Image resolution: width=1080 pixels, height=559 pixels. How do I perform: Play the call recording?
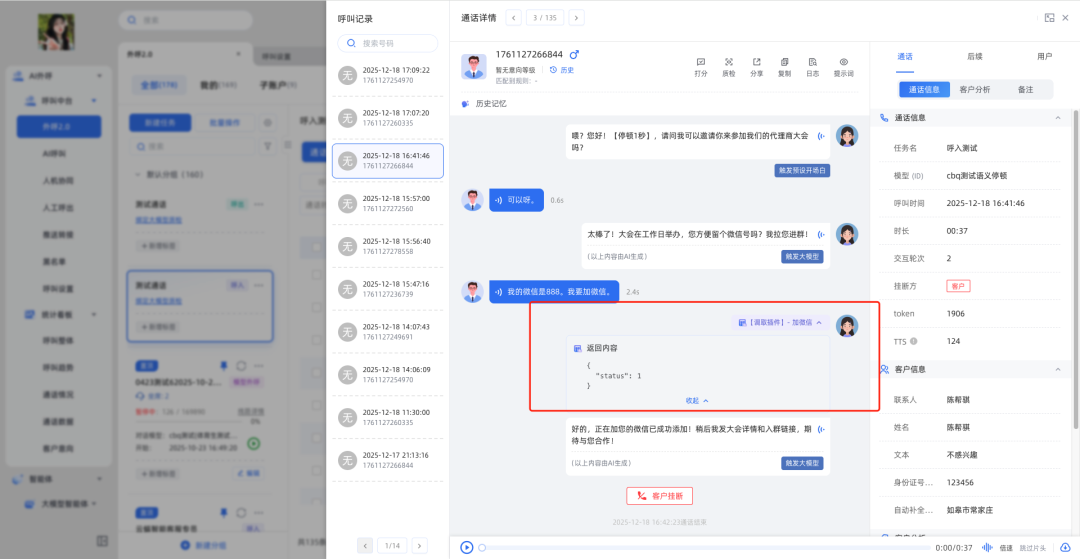pyautogui.click(x=466, y=547)
